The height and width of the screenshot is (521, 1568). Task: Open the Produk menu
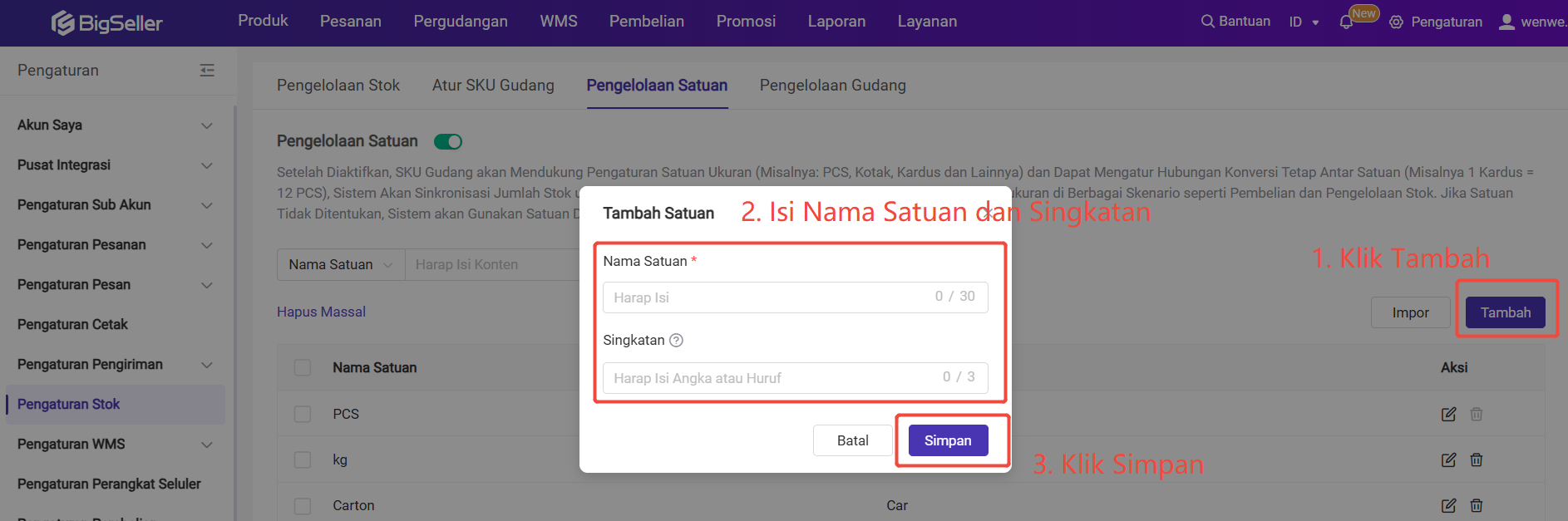[263, 21]
